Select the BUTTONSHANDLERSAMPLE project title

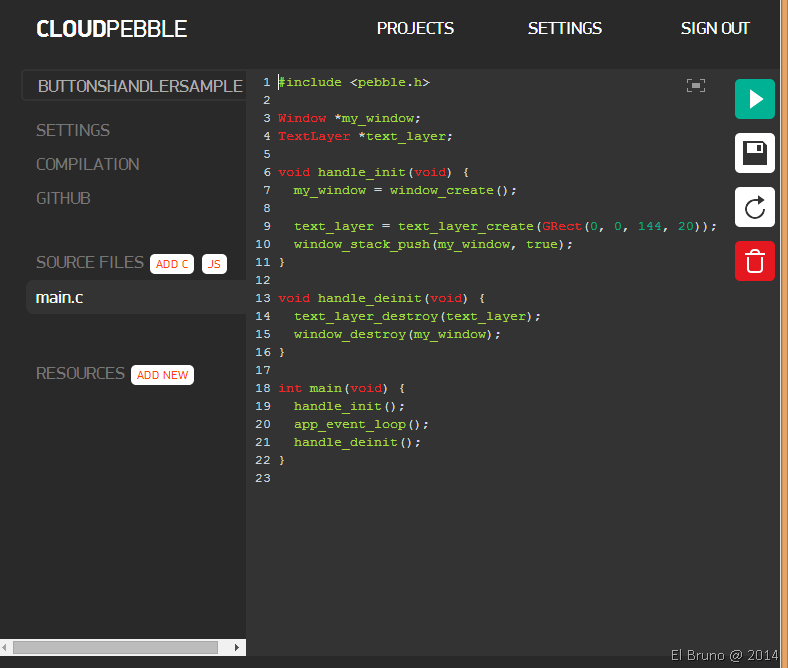point(139,87)
